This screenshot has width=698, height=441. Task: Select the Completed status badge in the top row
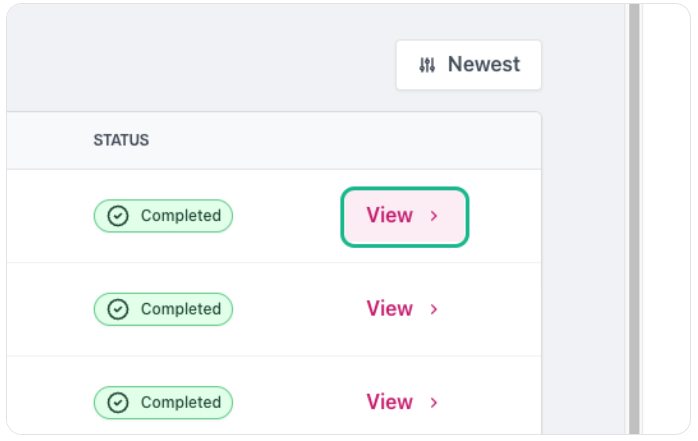(163, 216)
